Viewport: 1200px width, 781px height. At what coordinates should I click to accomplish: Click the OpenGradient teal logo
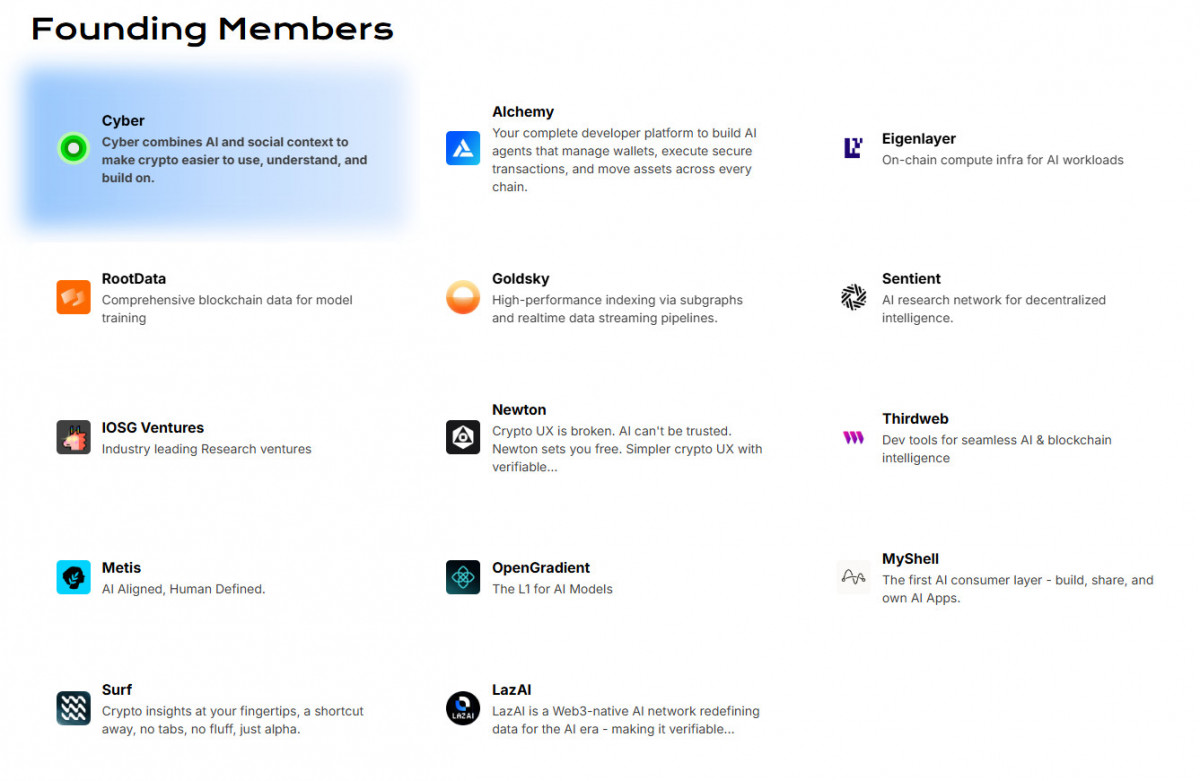[x=463, y=577]
